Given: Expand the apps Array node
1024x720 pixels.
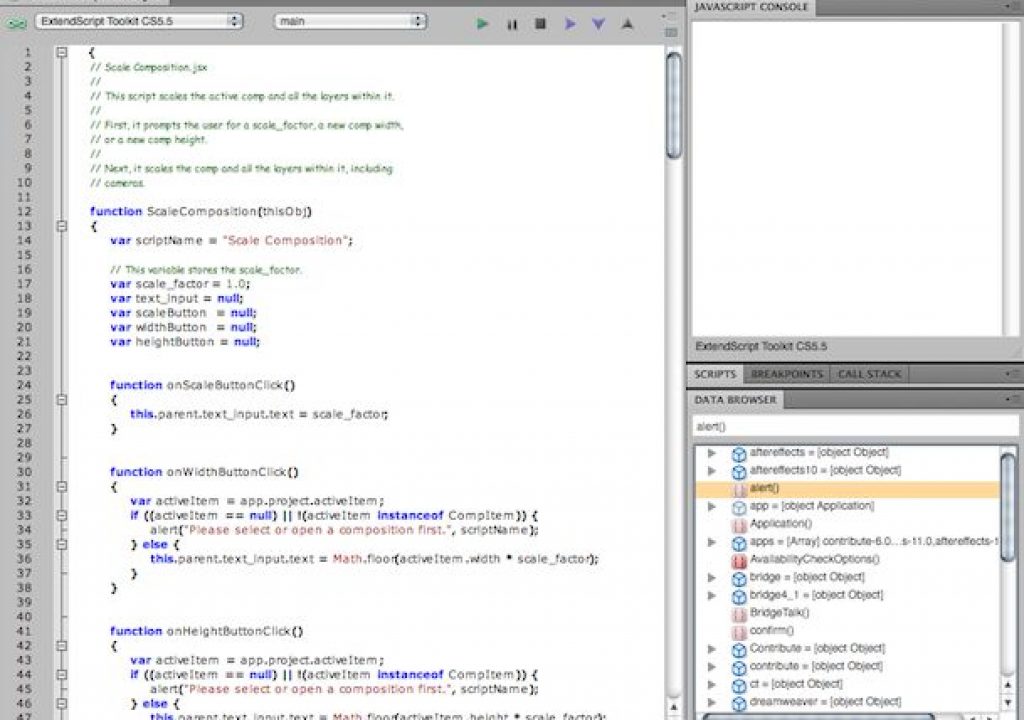Looking at the screenshot, I should click(712, 542).
